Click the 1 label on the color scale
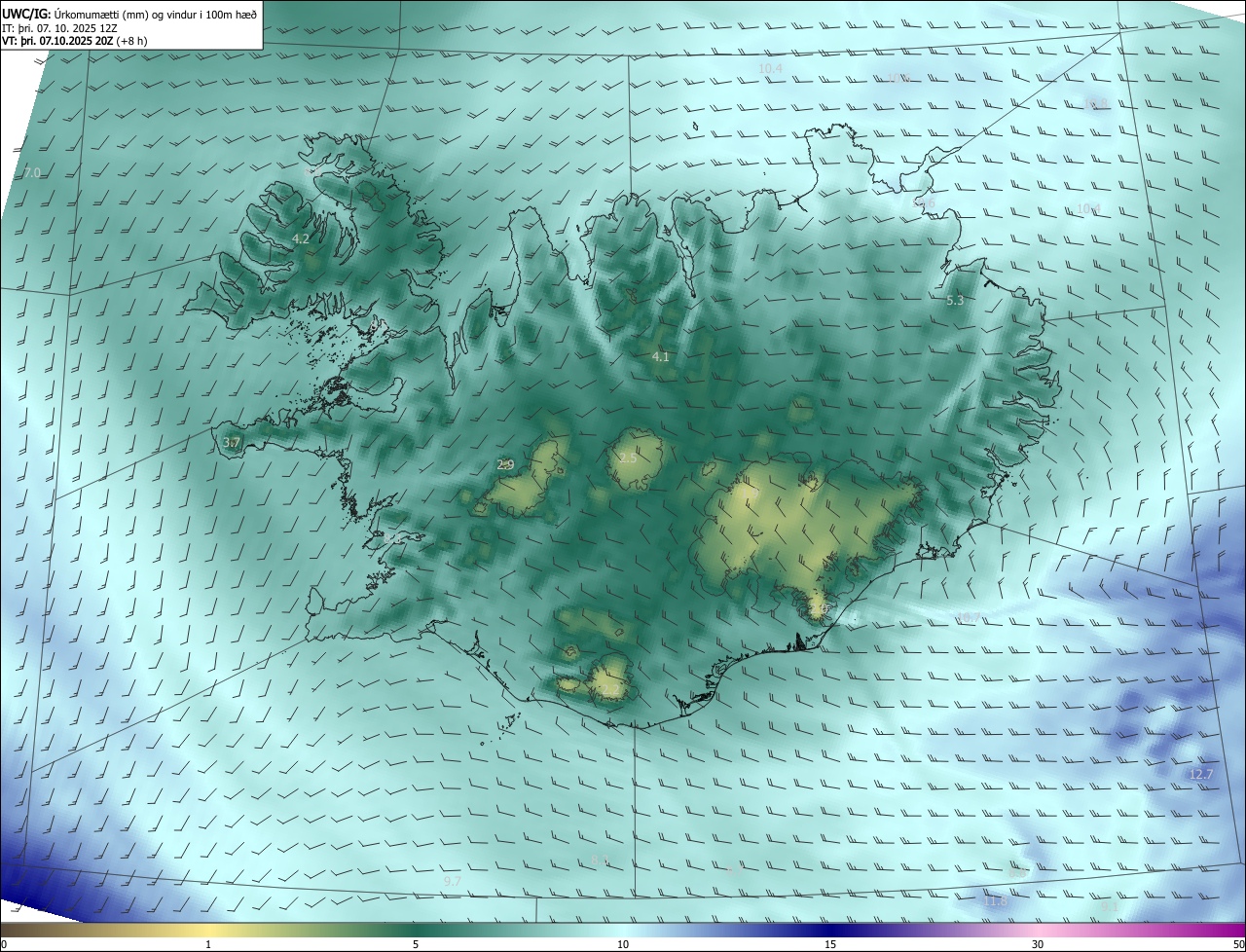1246x952 pixels. [208, 944]
